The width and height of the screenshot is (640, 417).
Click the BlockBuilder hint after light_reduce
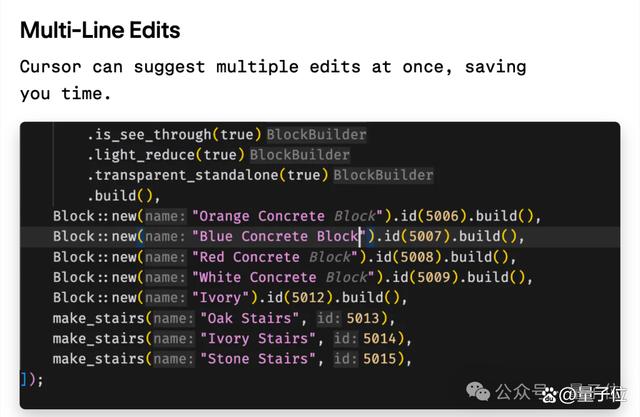tap(300, 155)
